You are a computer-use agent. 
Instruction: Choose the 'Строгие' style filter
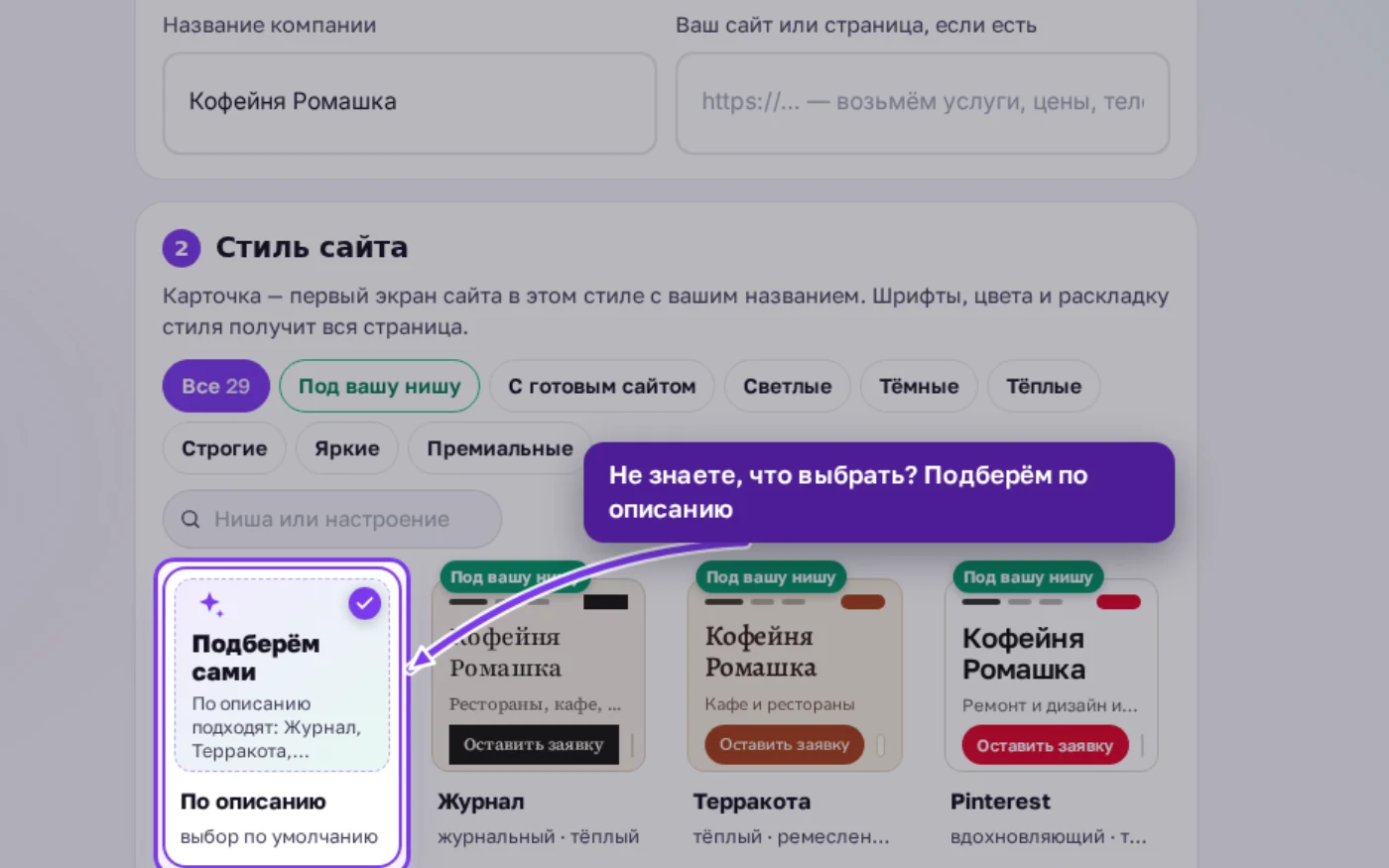point(224,448)
